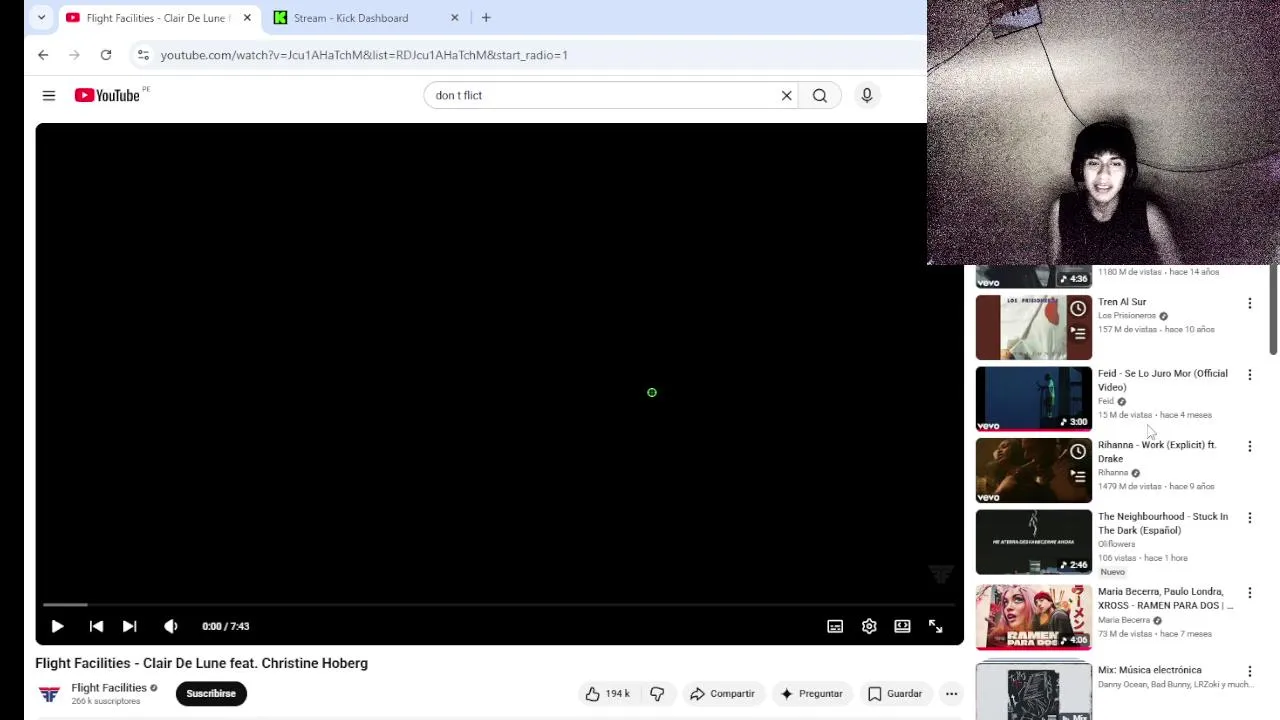This screenshot has width=1280, height=720.
Task: Click the video title Clair De Lune
Action: [x=201, y=663]
